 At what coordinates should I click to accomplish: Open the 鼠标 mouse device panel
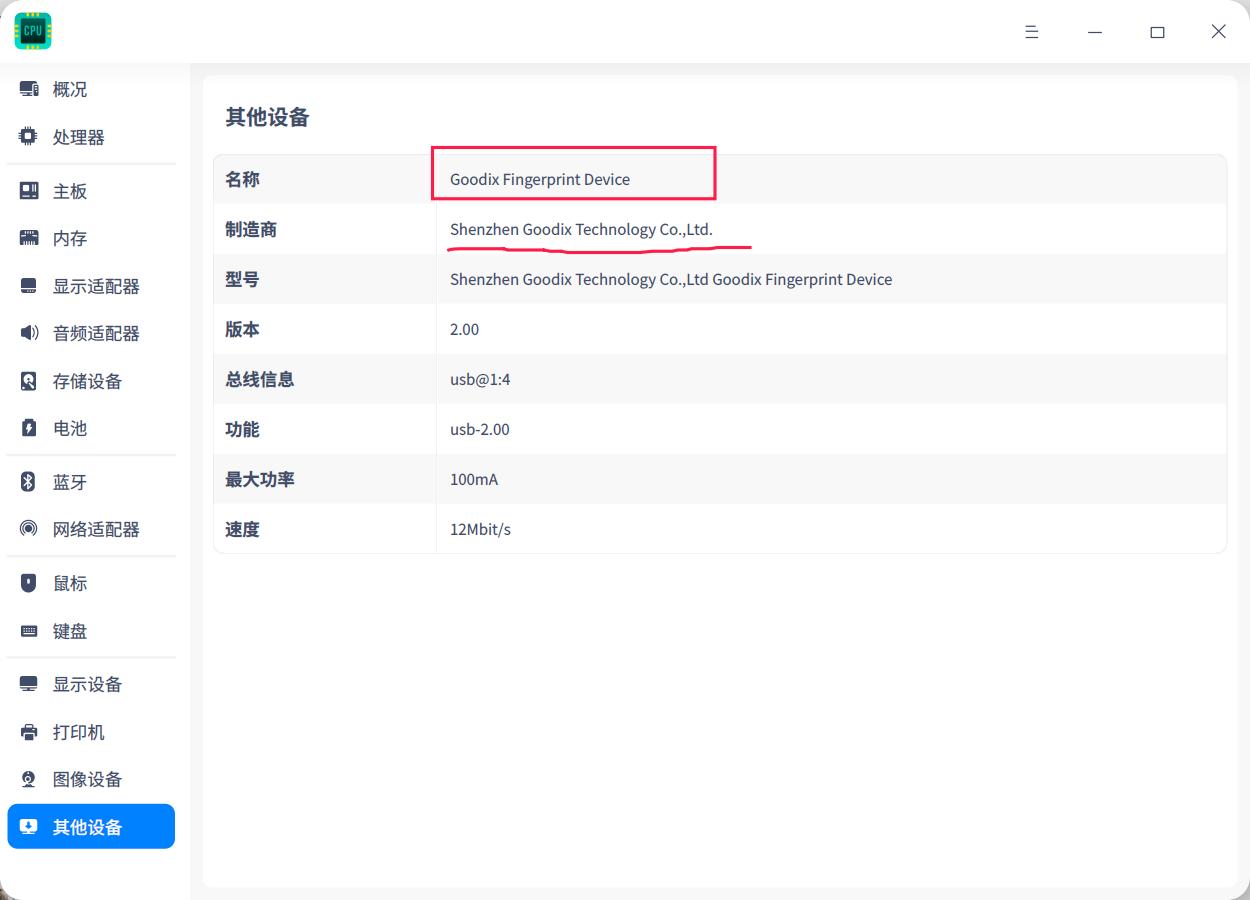click(69, 583)
